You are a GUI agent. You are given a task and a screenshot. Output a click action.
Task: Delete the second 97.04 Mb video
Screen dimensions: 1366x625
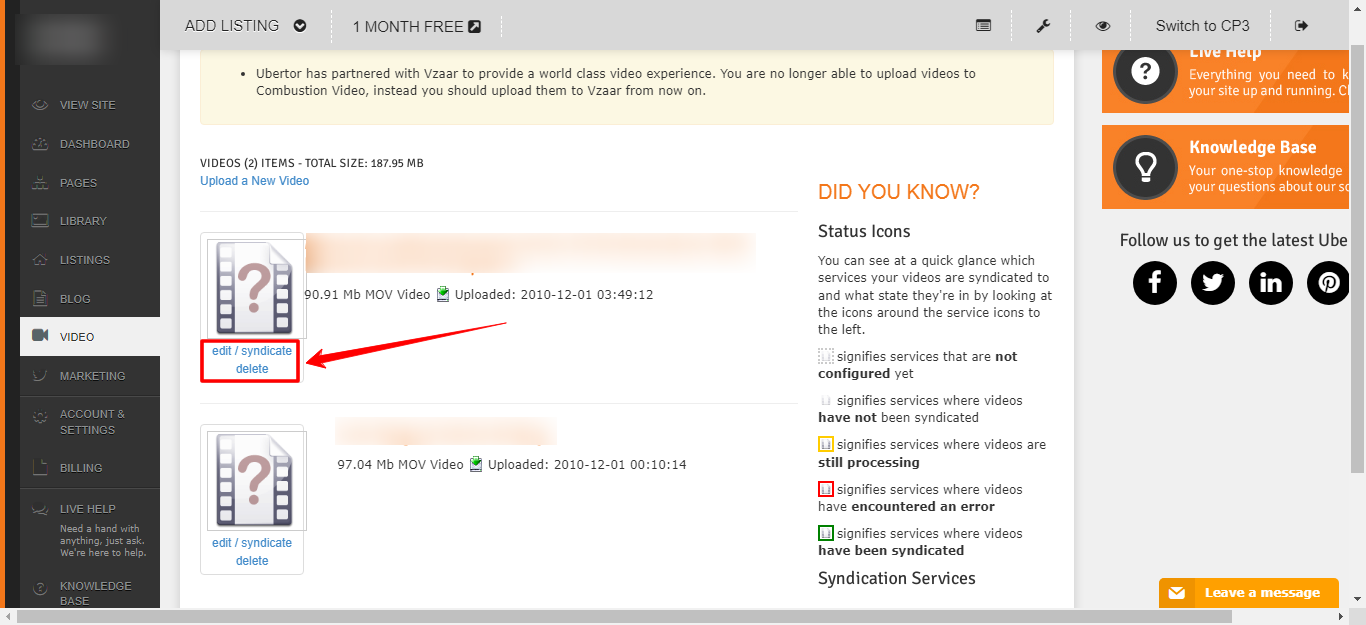[x=252, y=561]
